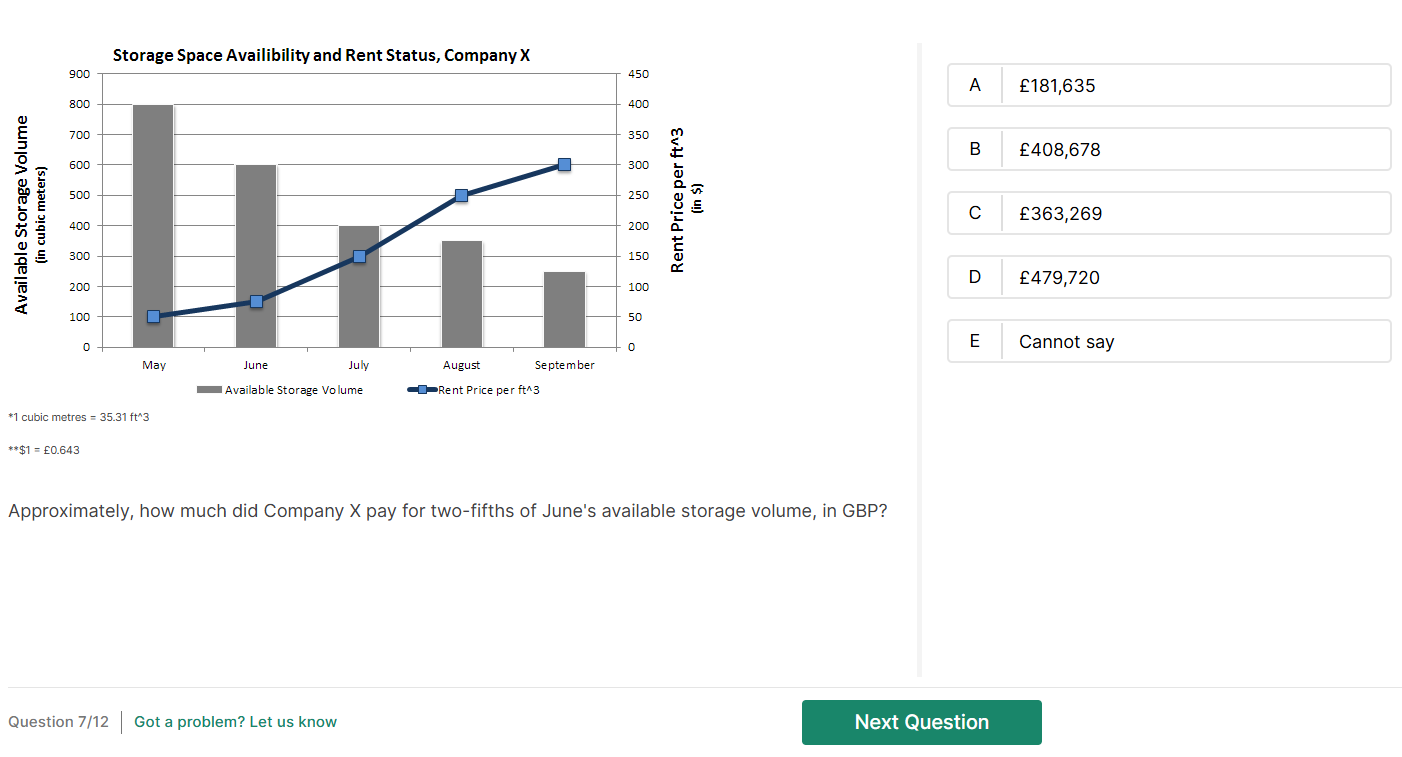Click the chart title about Company X
This screenshot has height=757, width=1402.
(321, 55)
